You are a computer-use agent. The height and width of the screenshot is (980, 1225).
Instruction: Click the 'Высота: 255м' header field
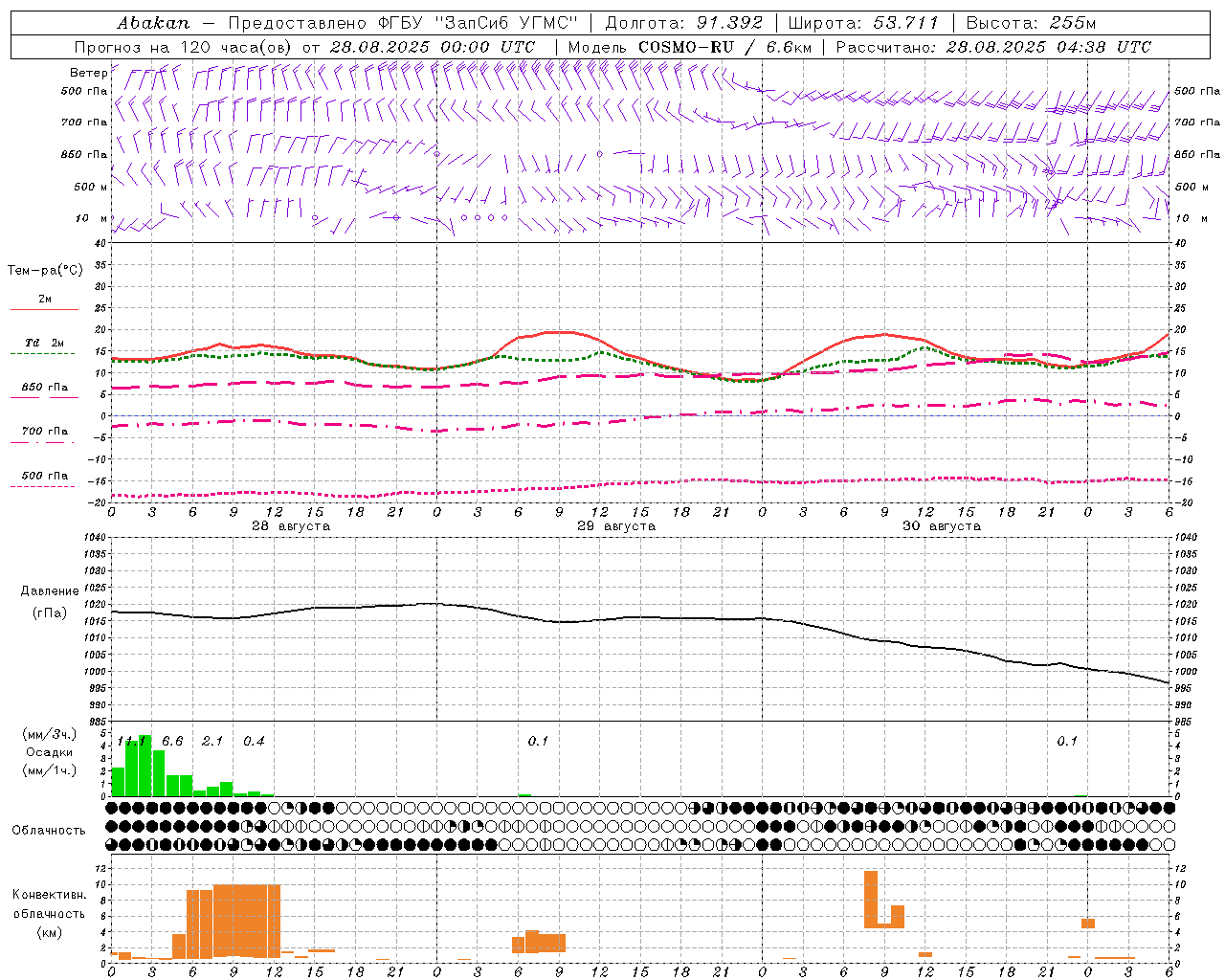click(x=1031, y=23)
